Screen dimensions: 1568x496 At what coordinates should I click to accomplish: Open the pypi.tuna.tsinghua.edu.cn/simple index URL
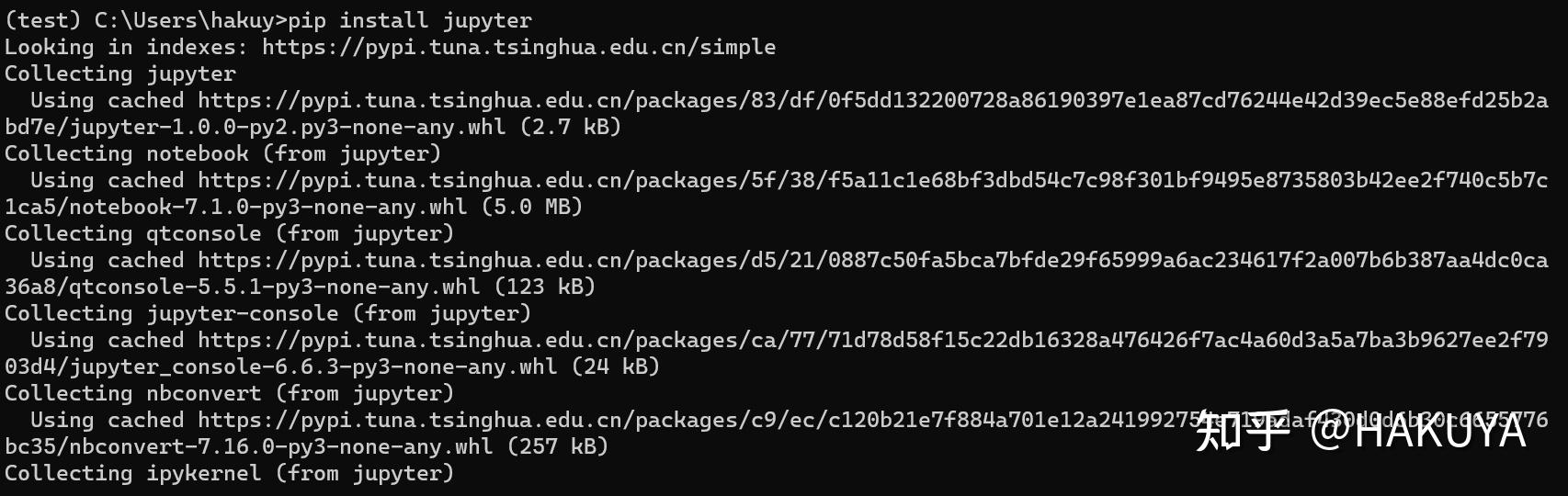pyautogui.click(x=518, y=47)
